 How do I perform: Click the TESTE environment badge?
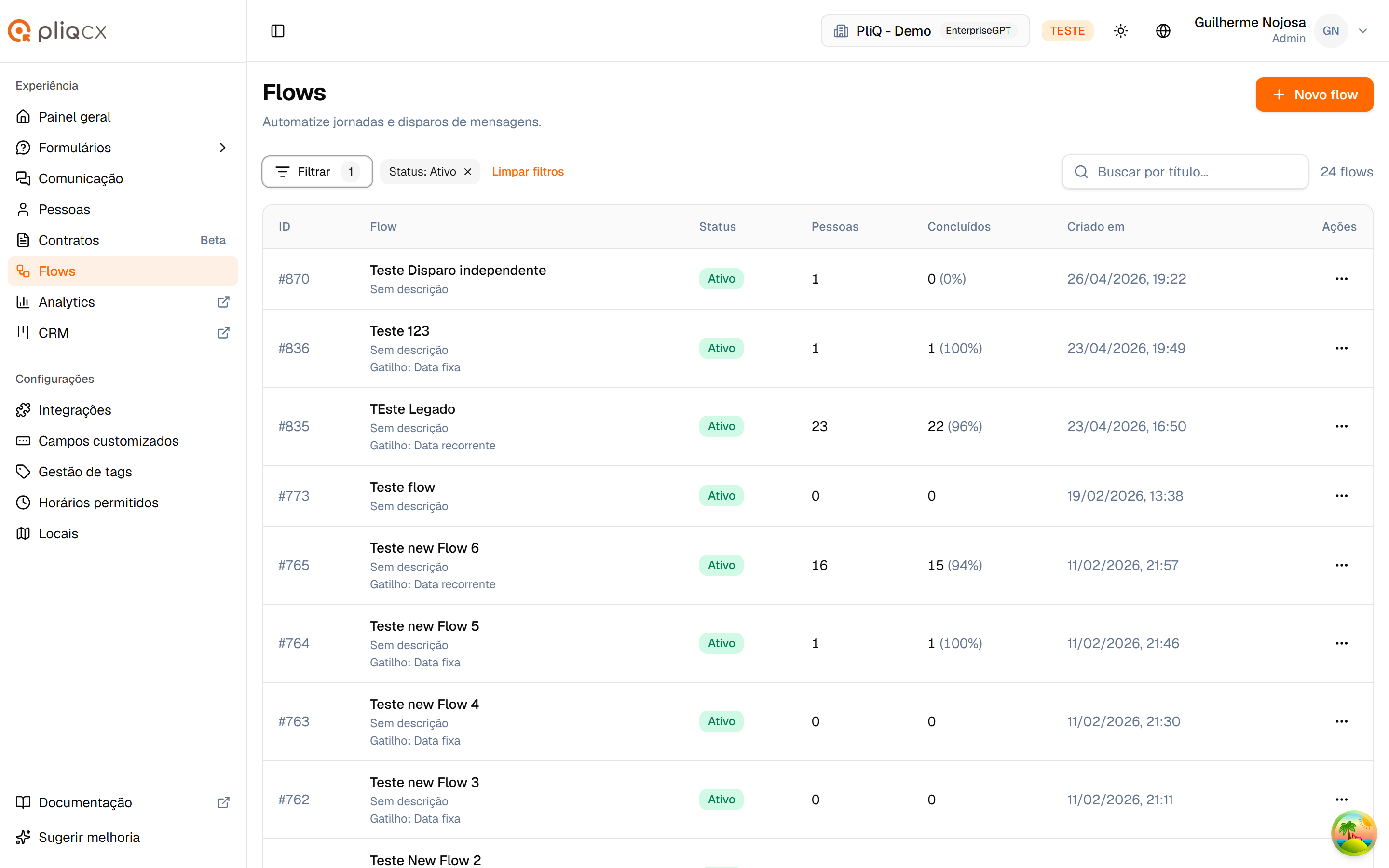[x=1067, y=31]
